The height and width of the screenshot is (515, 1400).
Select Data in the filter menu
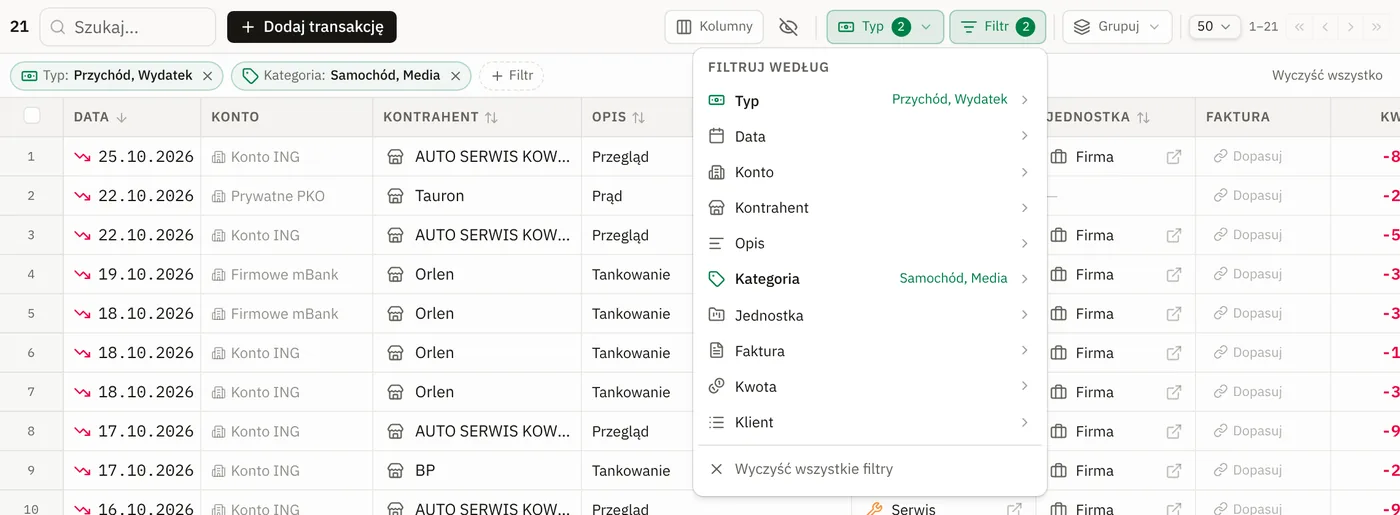coord(869,136)
